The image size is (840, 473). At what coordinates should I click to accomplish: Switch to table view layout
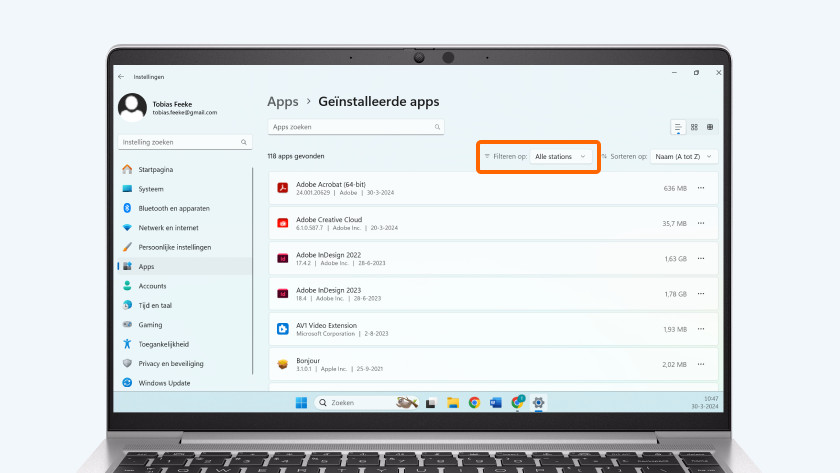click(x=710, y=128)
